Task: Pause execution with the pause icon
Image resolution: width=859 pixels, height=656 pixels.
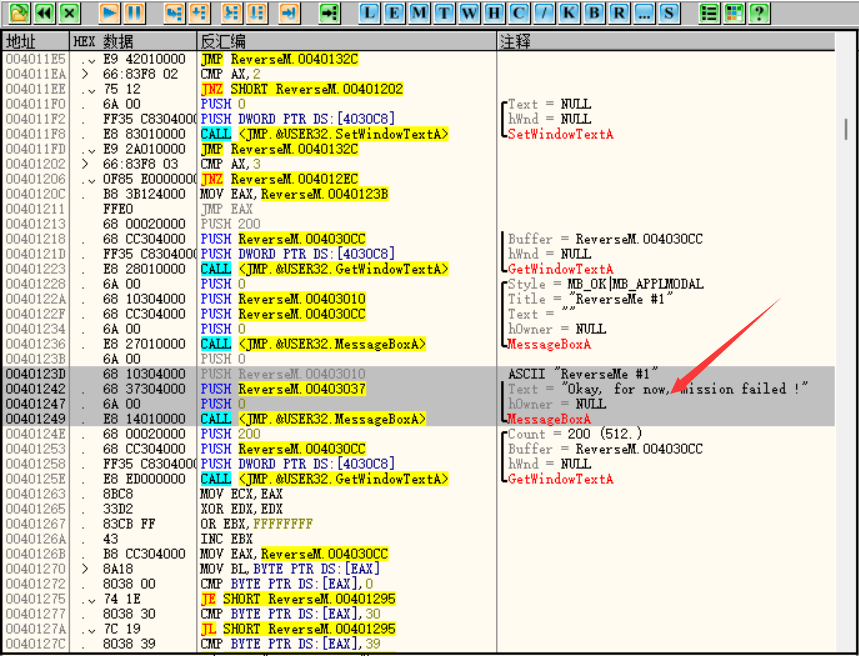Action: 134,13
